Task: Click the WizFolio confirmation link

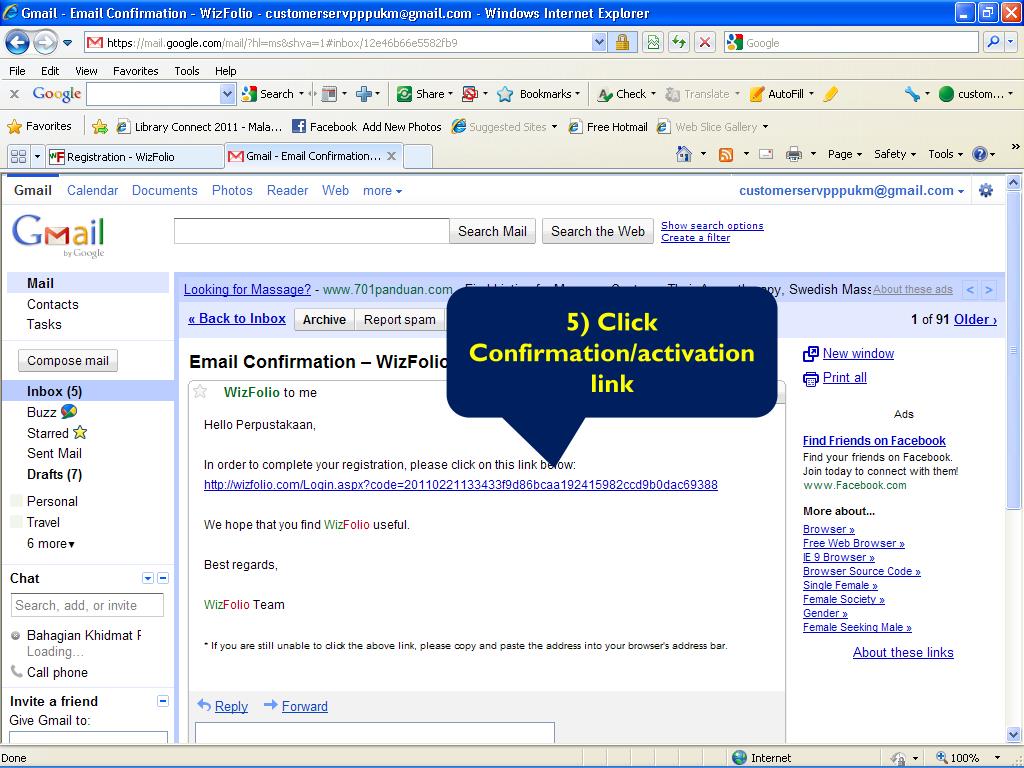Action: pyautogui.click(x=460, y=485)
